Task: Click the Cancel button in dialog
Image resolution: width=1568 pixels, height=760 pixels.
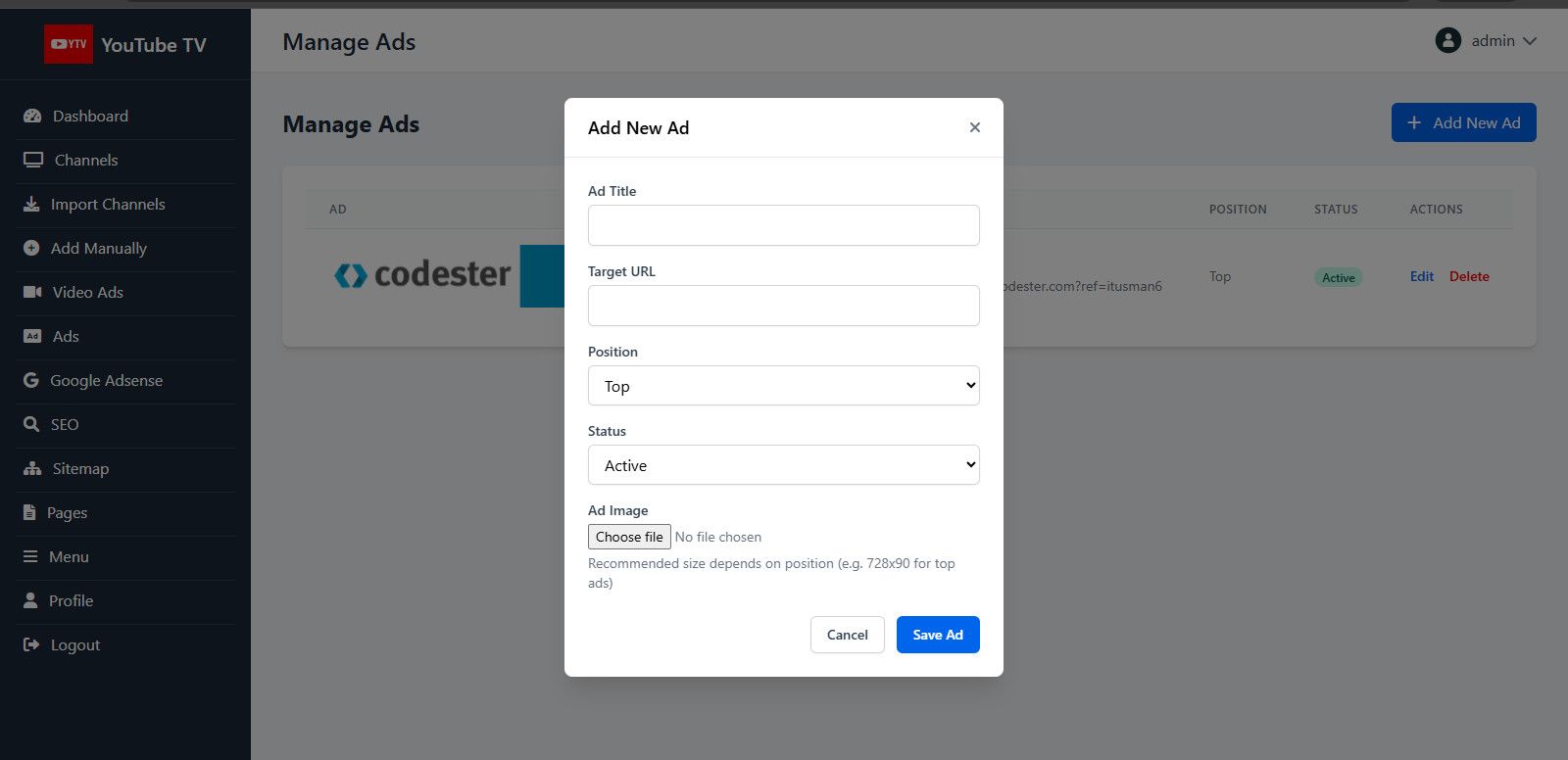Action: coord(847,635)
